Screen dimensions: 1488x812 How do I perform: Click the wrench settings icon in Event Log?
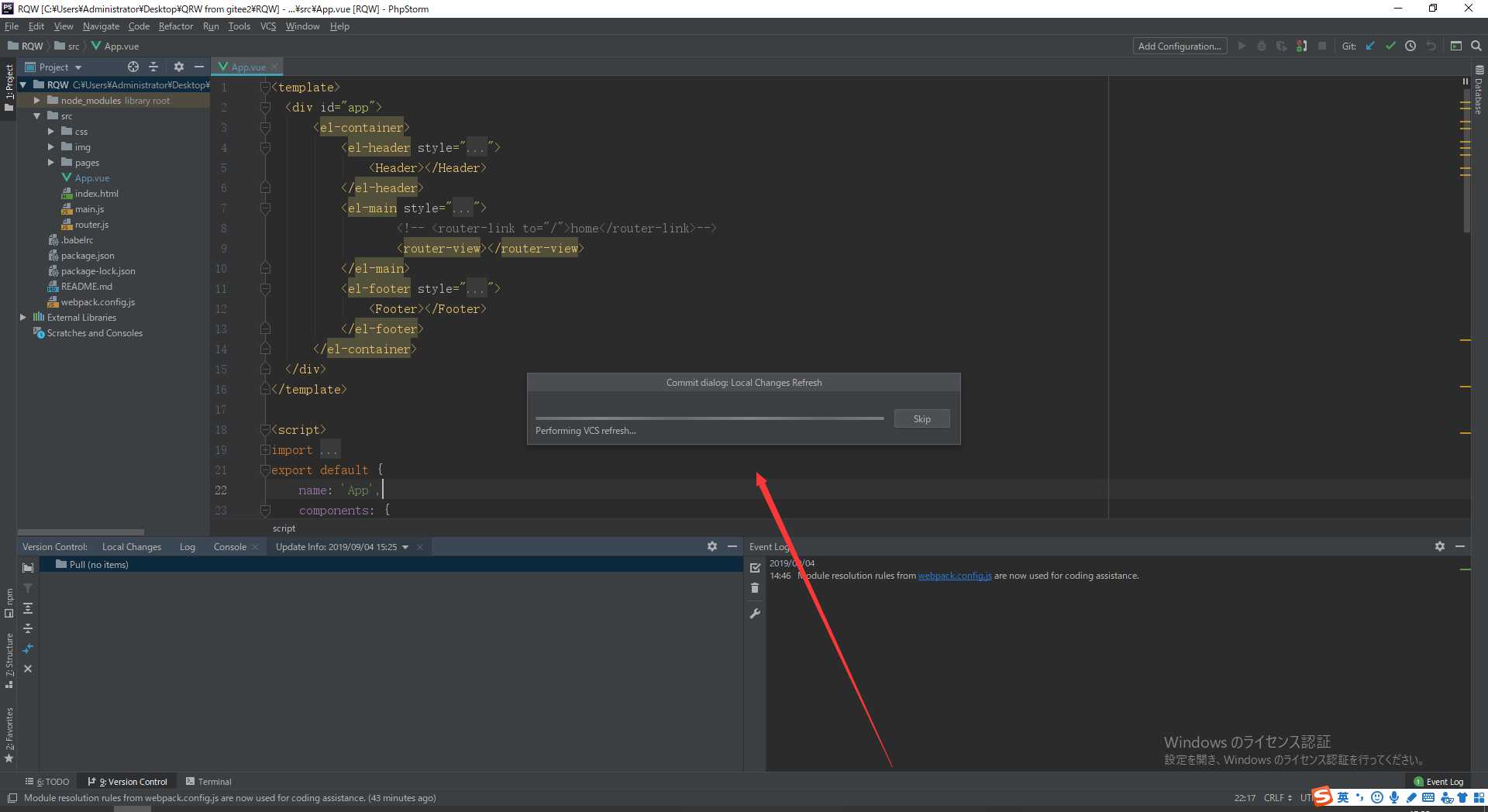[x=756, y=614]
